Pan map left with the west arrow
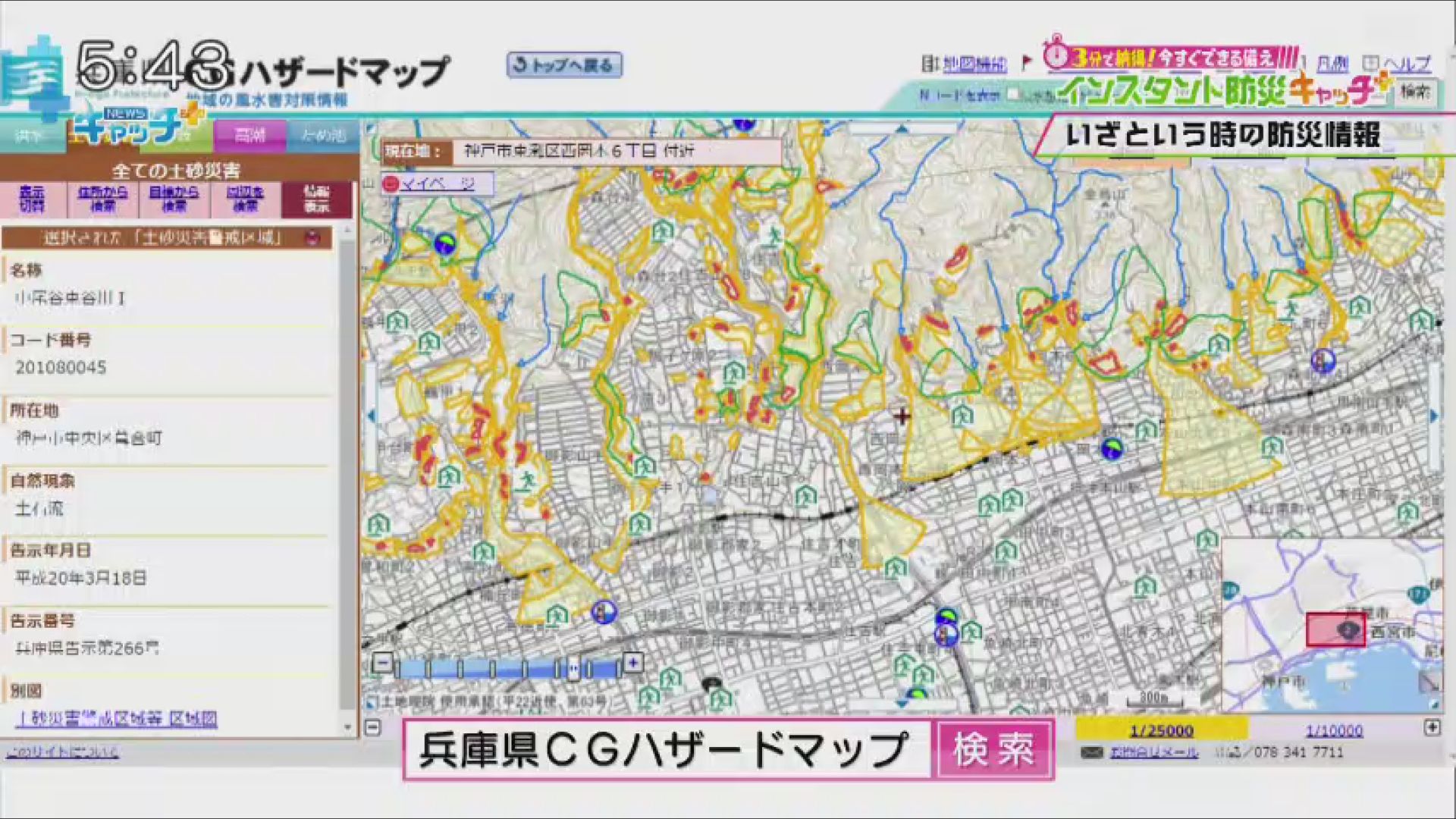Screen dimensions: 1456x819 371,416
